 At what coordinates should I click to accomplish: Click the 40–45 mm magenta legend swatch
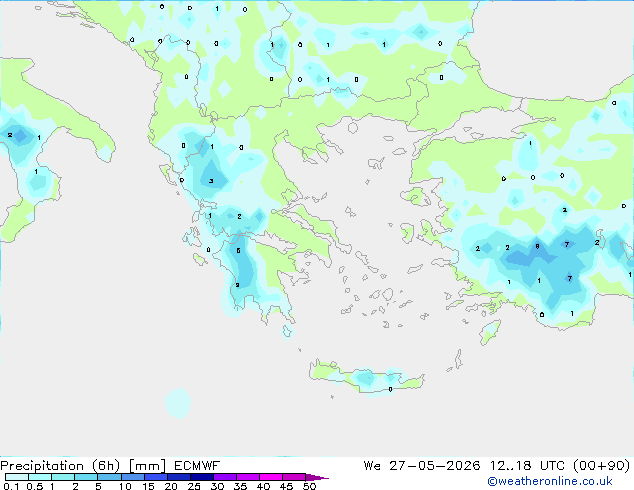pos(271,477)
